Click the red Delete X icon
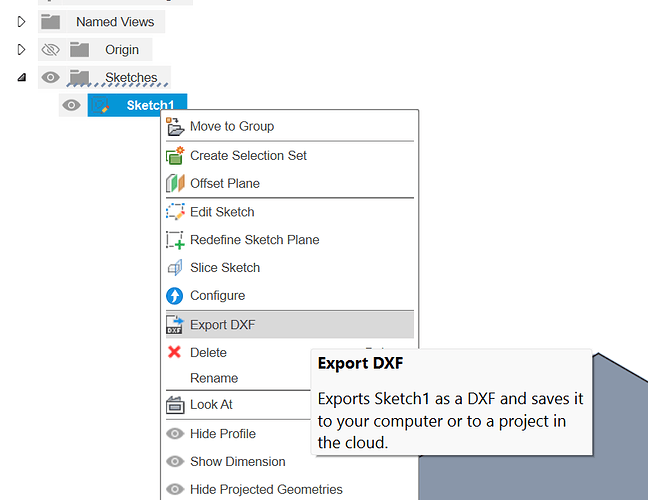Viewport: 648px width, 500px height. (175, 353)
